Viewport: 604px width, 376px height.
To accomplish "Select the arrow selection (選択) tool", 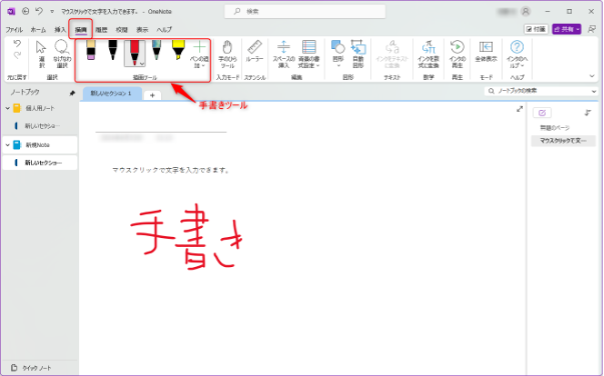I will pyautogui.click(x=41, y=54).
